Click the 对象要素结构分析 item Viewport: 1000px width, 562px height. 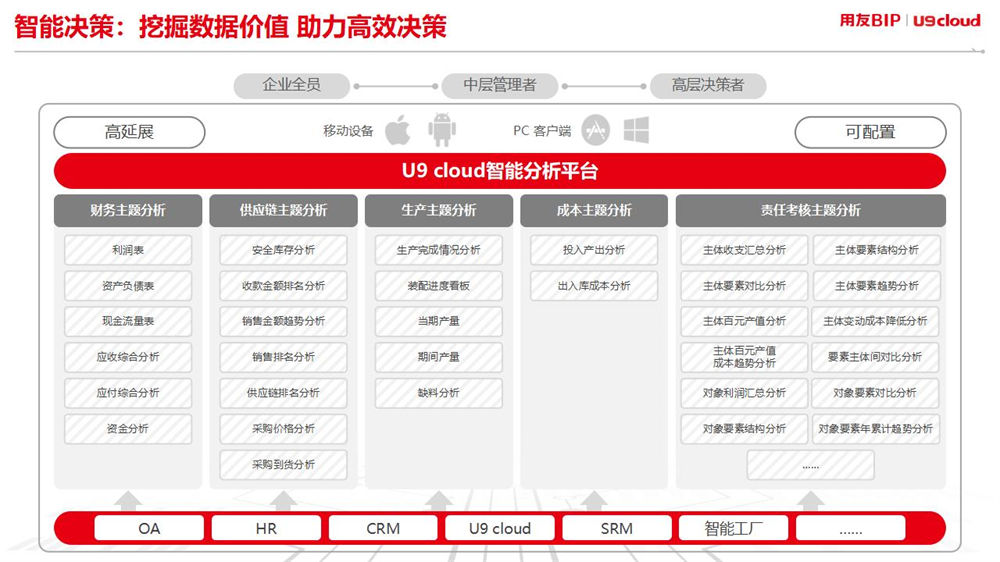click(x=744, y=429)
